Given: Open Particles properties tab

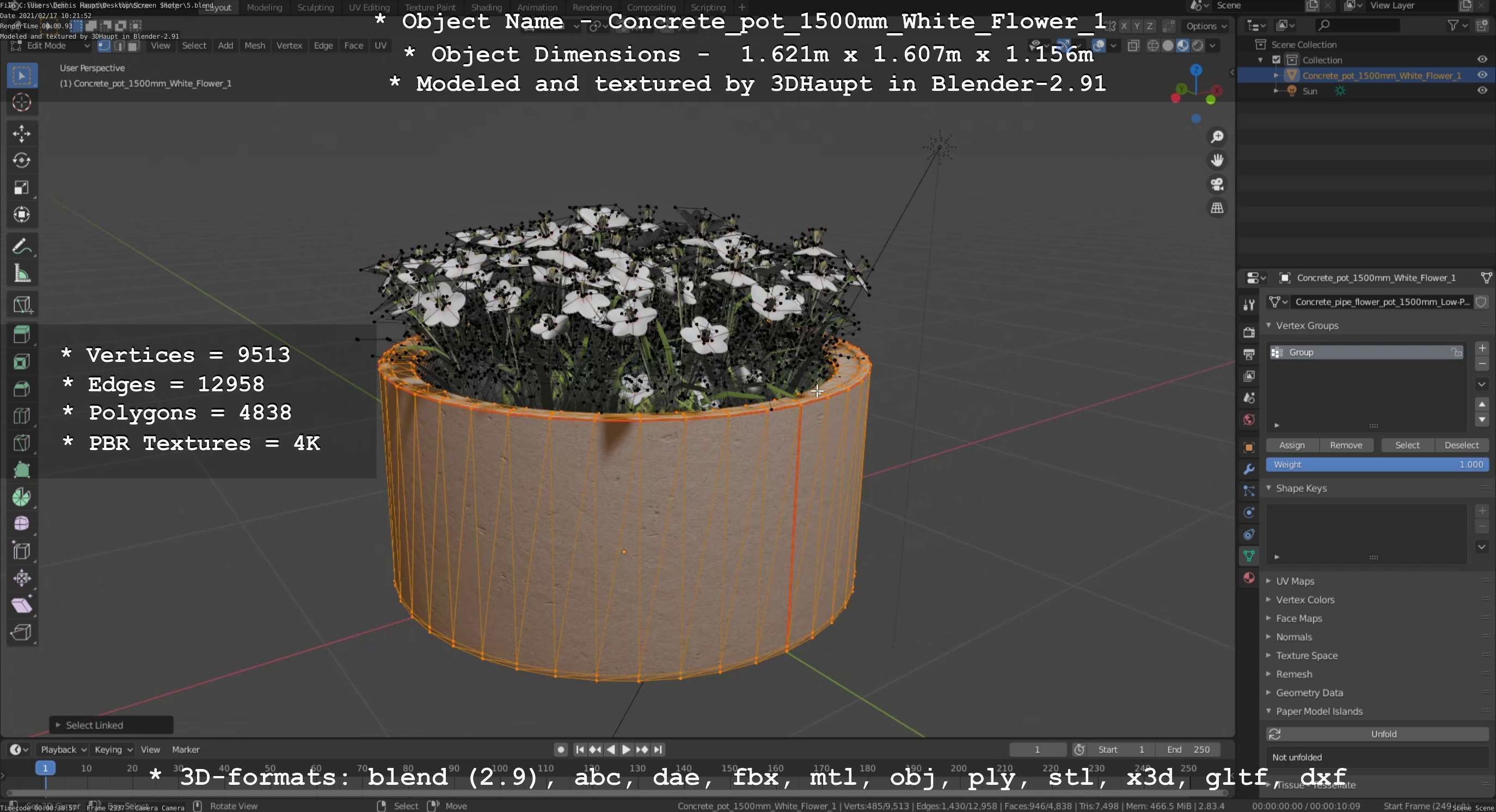Looking at the screenshot, I should 1249,491.
